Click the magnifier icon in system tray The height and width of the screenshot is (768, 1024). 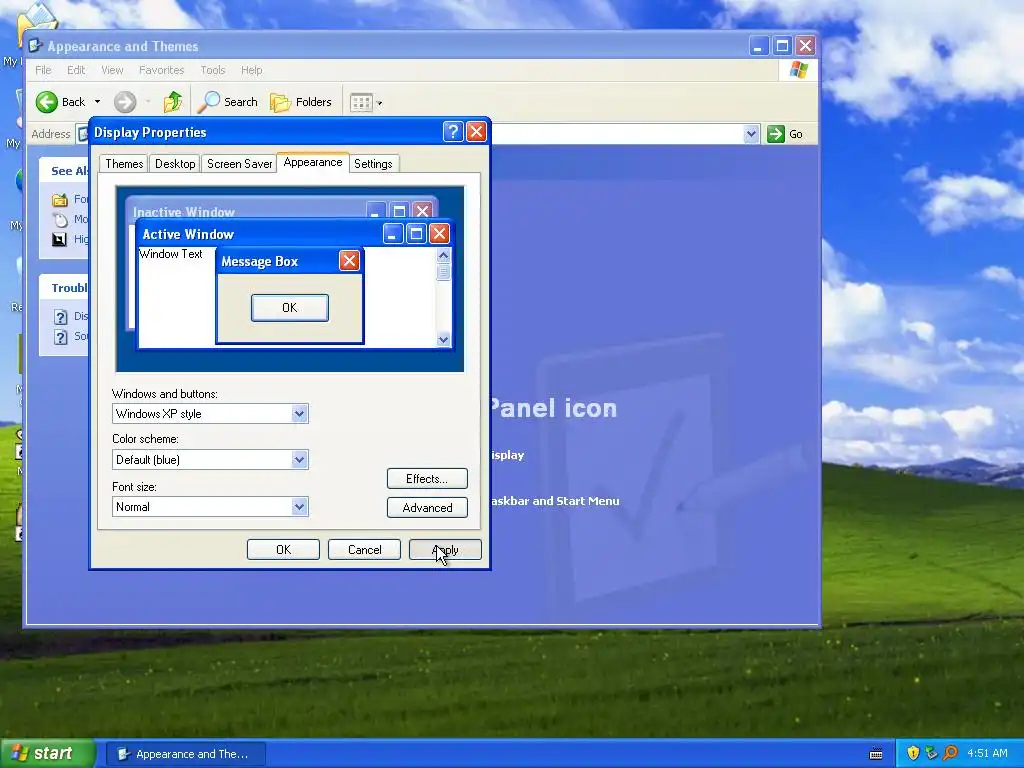950,753
